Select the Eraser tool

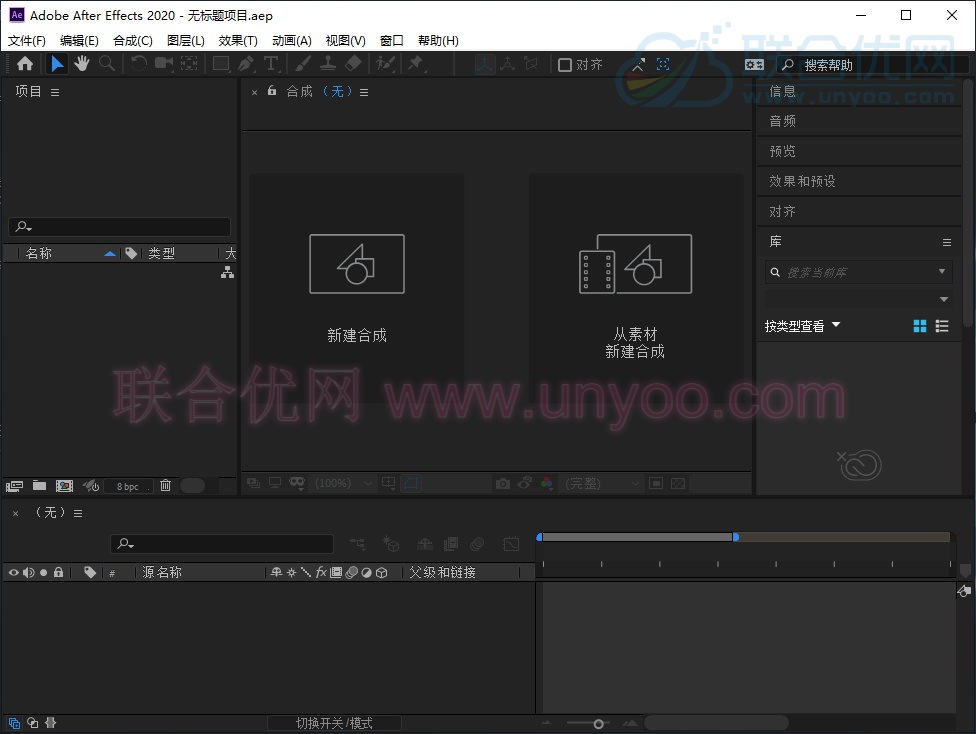pos(353,64)
